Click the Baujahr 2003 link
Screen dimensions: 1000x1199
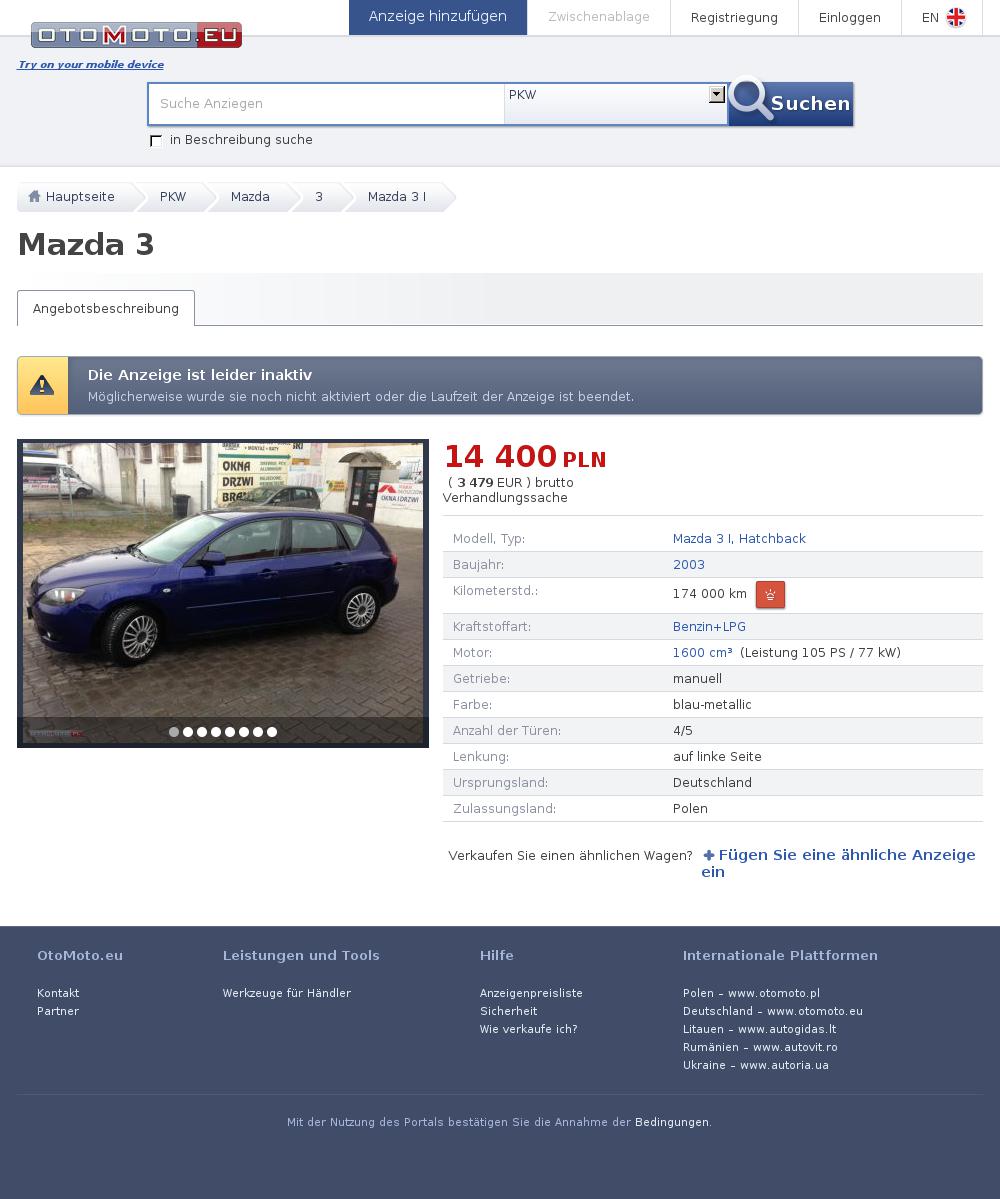tap(689, 564)
